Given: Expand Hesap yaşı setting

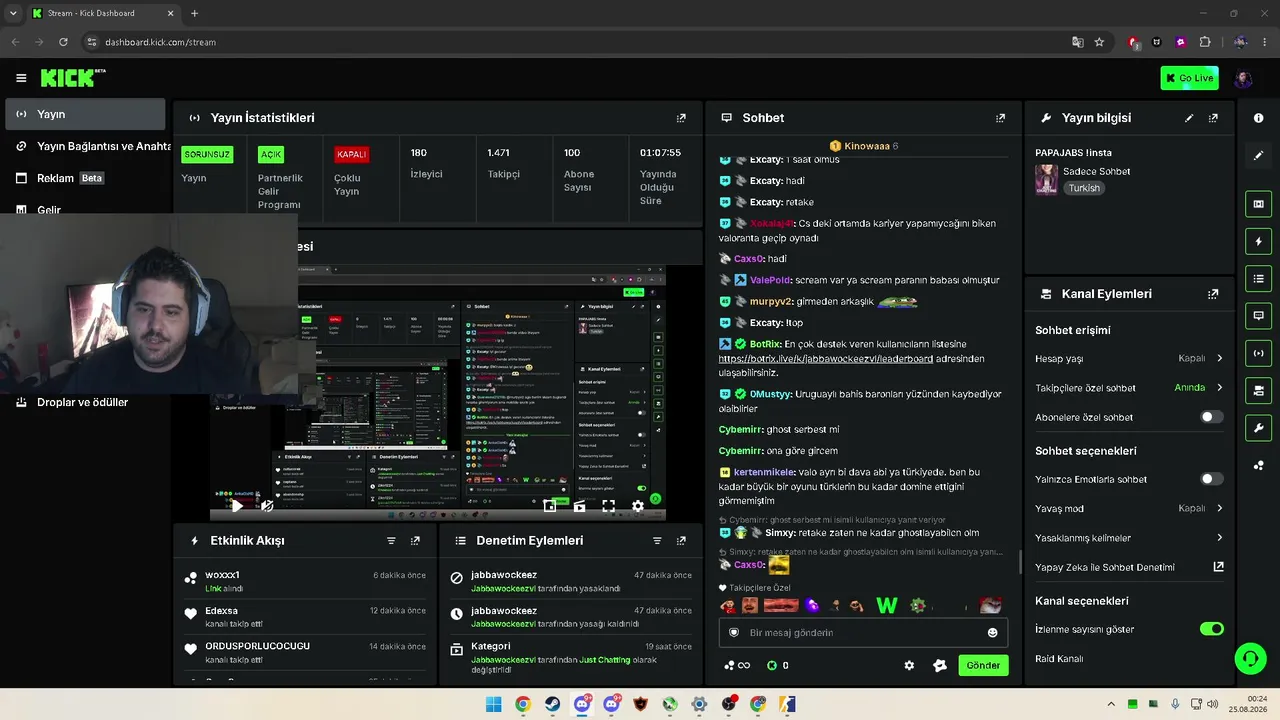Looking at the screenshot, I should [x=1129, y=358].
